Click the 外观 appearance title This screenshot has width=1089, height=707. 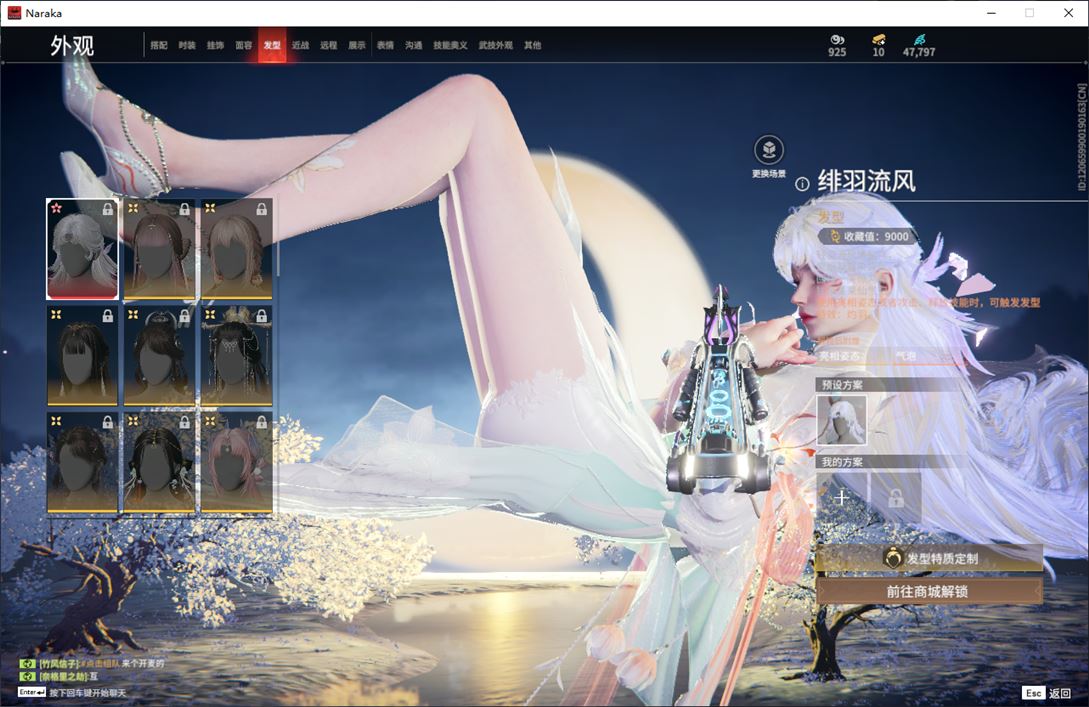tap(72, 46)
